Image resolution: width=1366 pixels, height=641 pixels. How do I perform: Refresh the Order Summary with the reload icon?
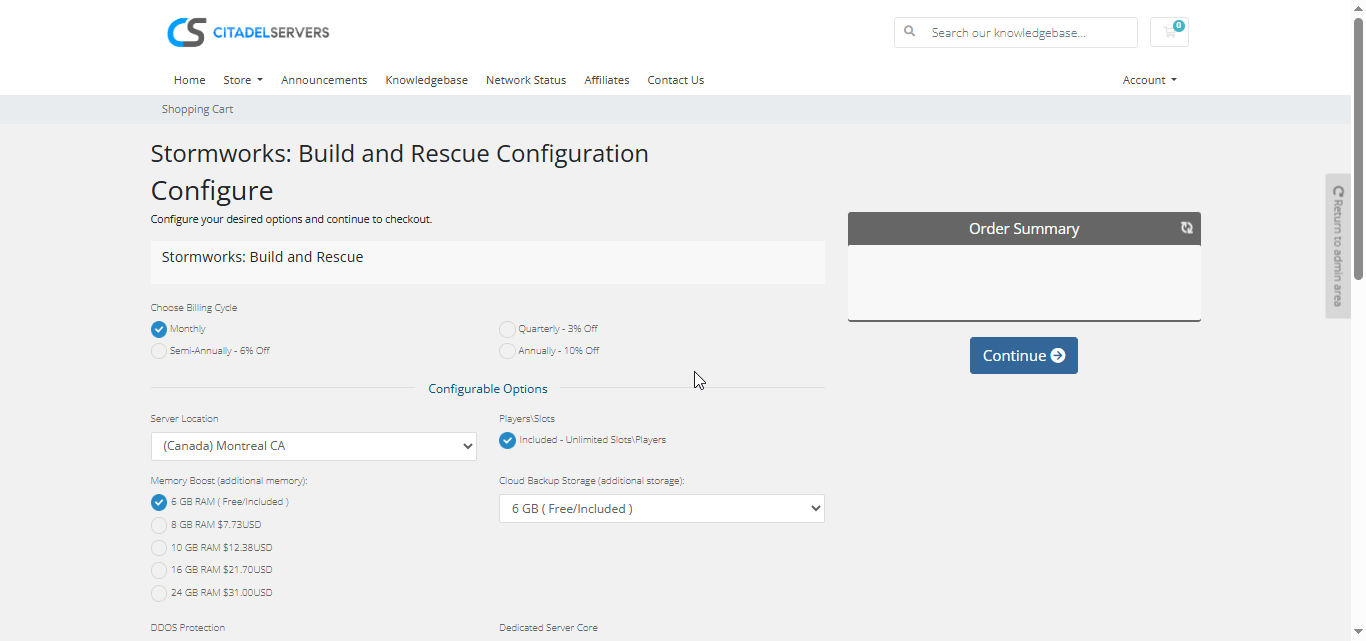click(x=1186, y=228)
